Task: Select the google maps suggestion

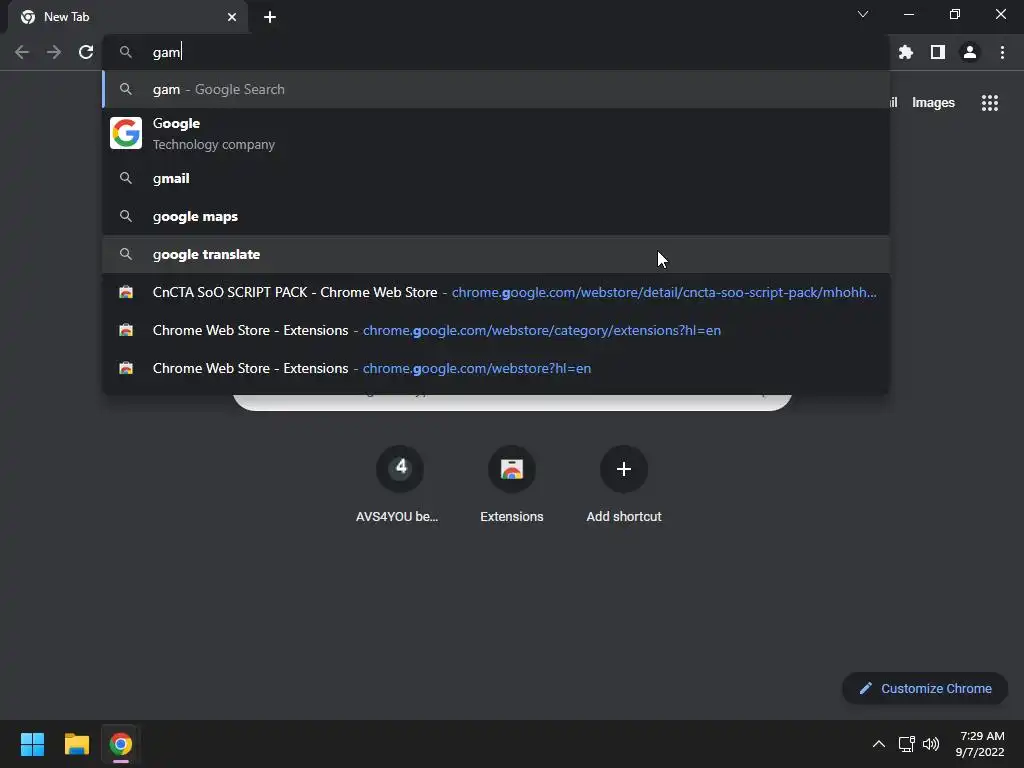Action: pyautogui.click(x=496, y=216)
